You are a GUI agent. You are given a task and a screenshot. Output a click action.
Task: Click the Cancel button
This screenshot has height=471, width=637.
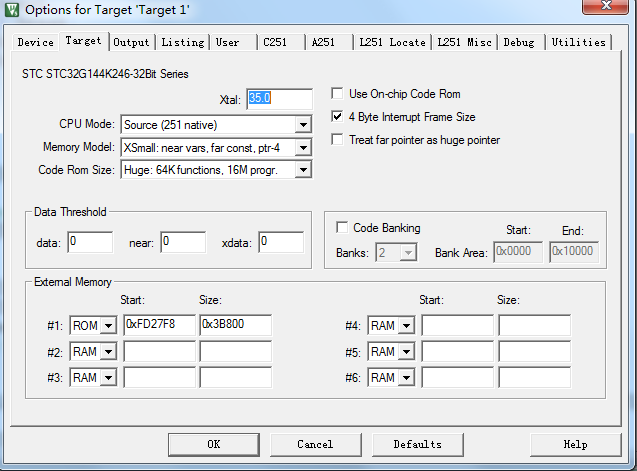coord(316,445)
